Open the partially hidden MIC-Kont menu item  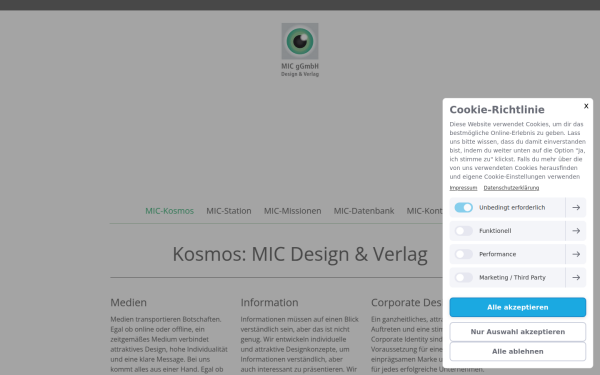424,211
